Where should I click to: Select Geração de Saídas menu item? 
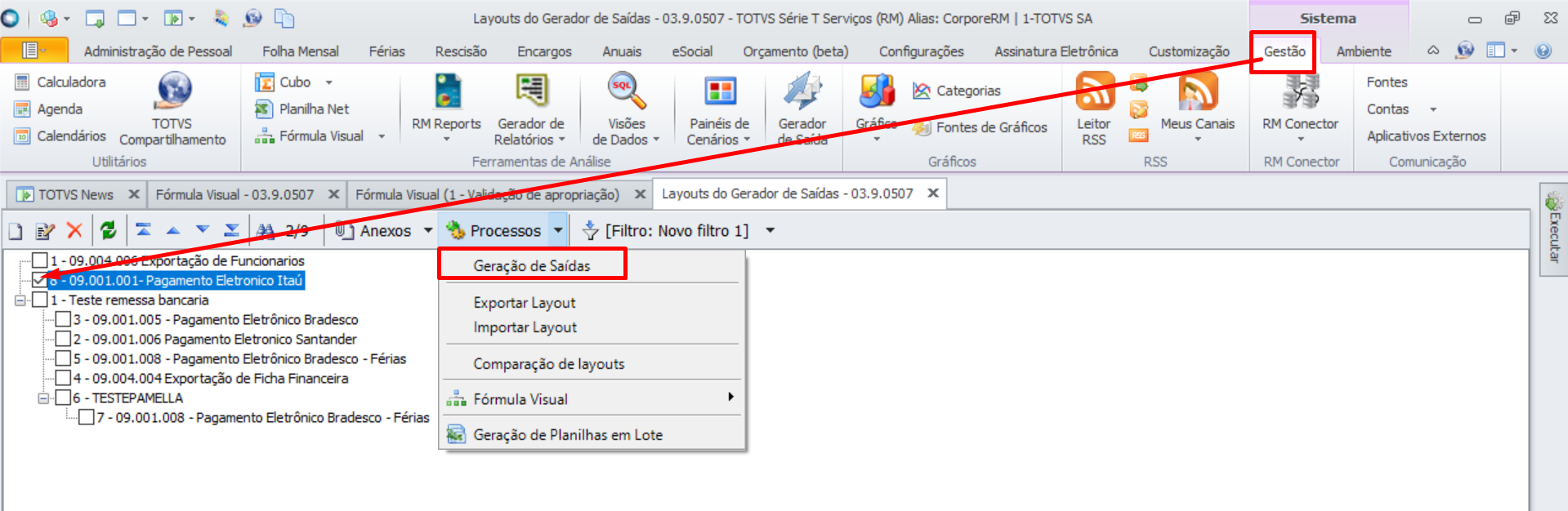pos(532,266)
